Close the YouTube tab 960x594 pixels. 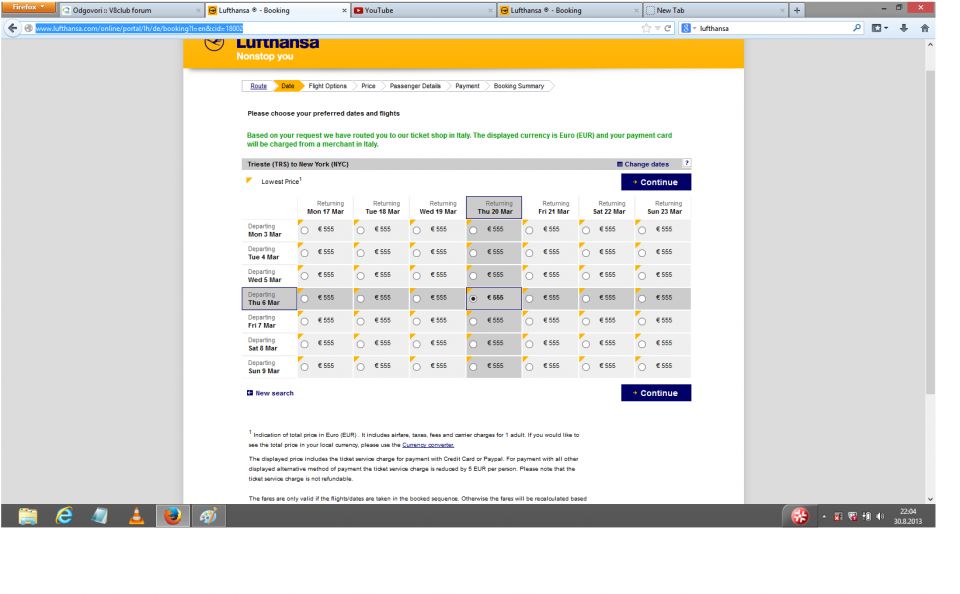pyautogui.click(x=492, y=10)
